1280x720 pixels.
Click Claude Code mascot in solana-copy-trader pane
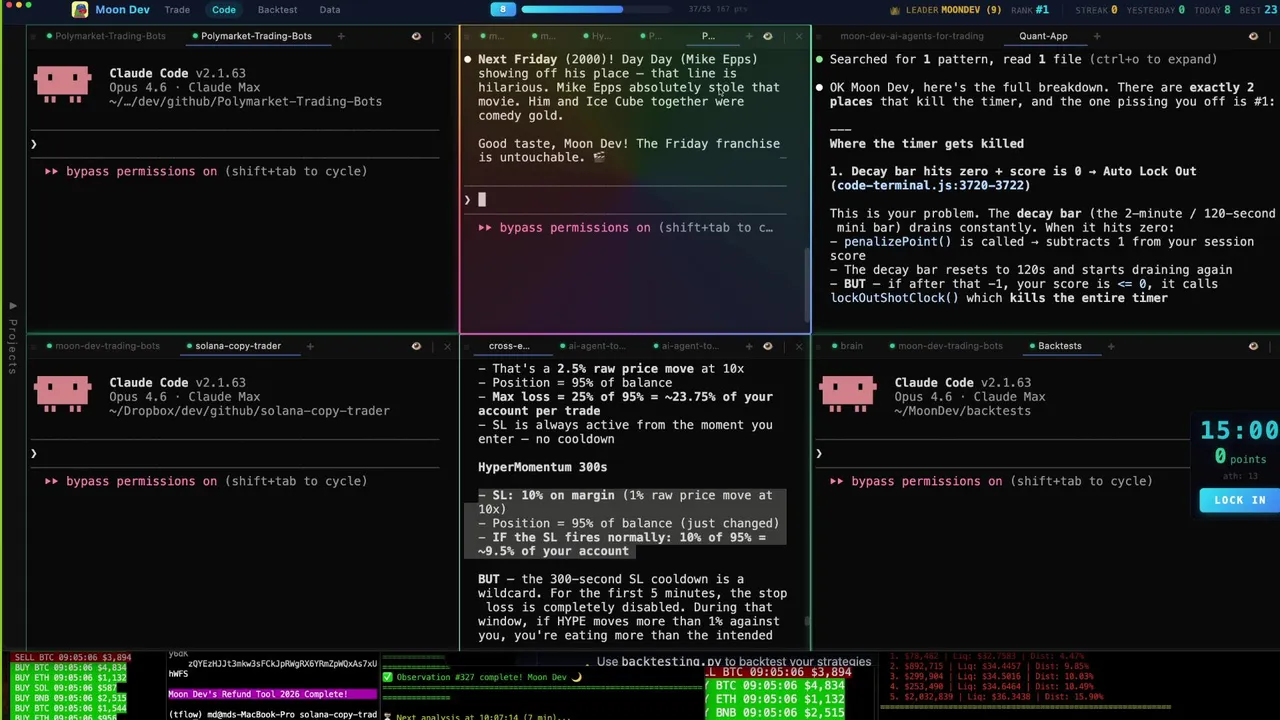[x=63, y=394]
